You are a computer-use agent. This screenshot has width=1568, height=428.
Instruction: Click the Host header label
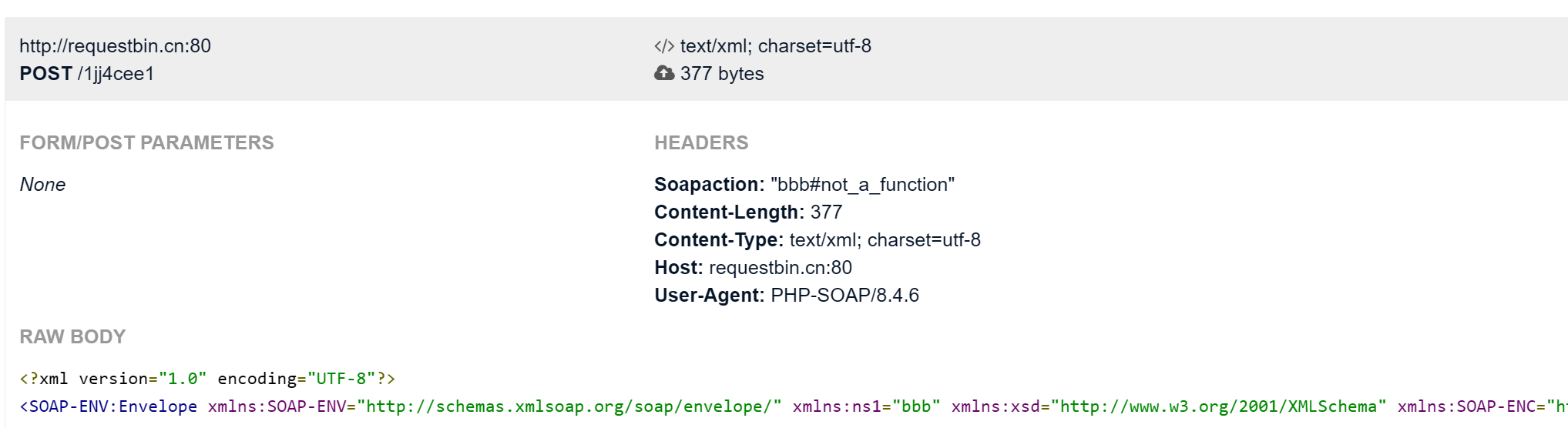point(678,268)
